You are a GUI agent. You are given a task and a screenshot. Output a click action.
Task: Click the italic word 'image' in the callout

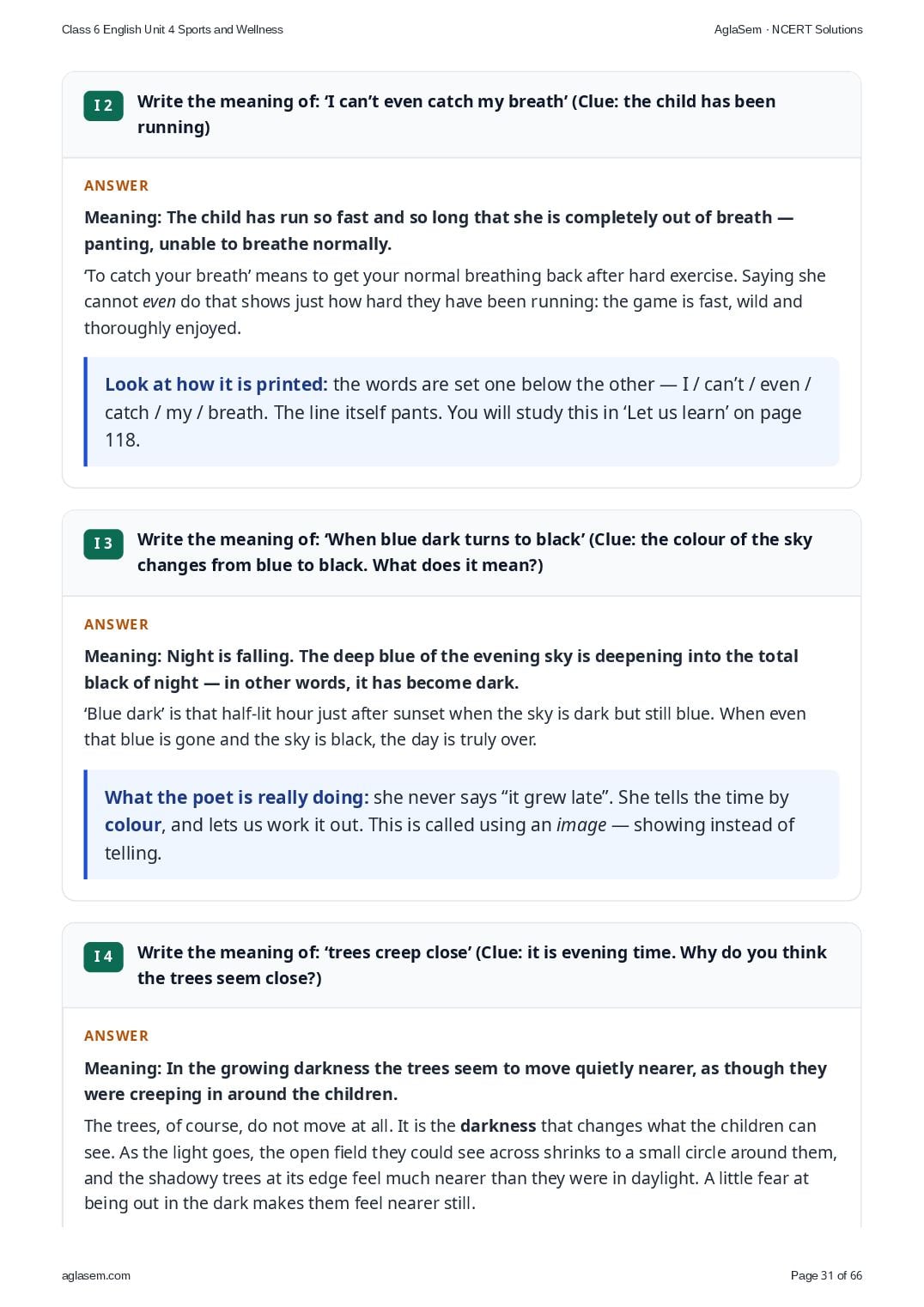tap(581, 825)
